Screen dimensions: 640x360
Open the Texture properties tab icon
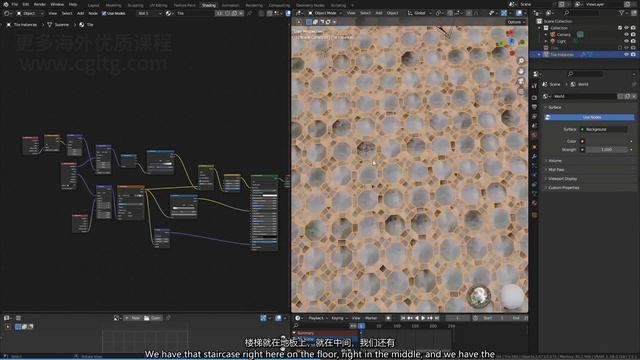pos(534,215)
